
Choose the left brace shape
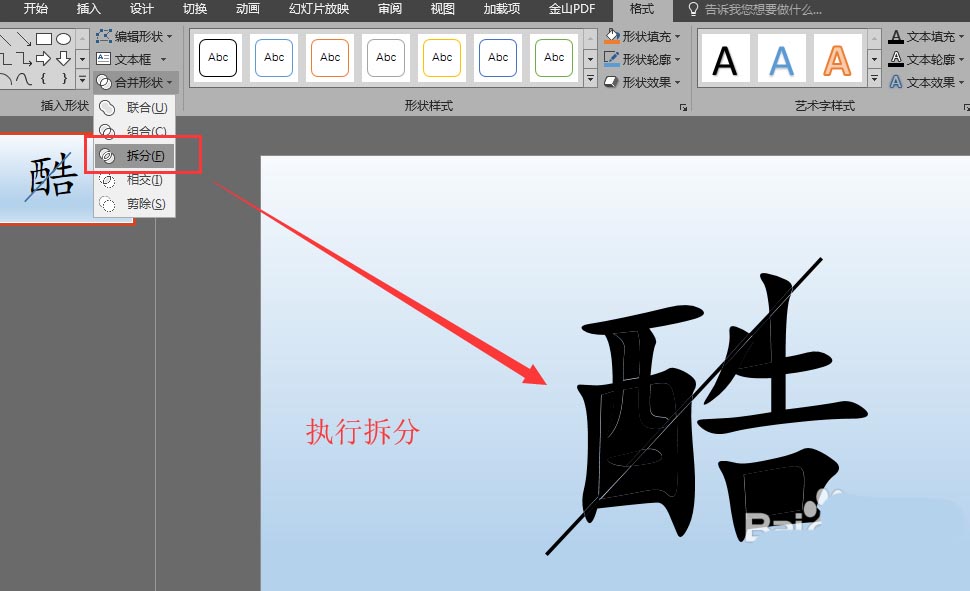[43, 79]
